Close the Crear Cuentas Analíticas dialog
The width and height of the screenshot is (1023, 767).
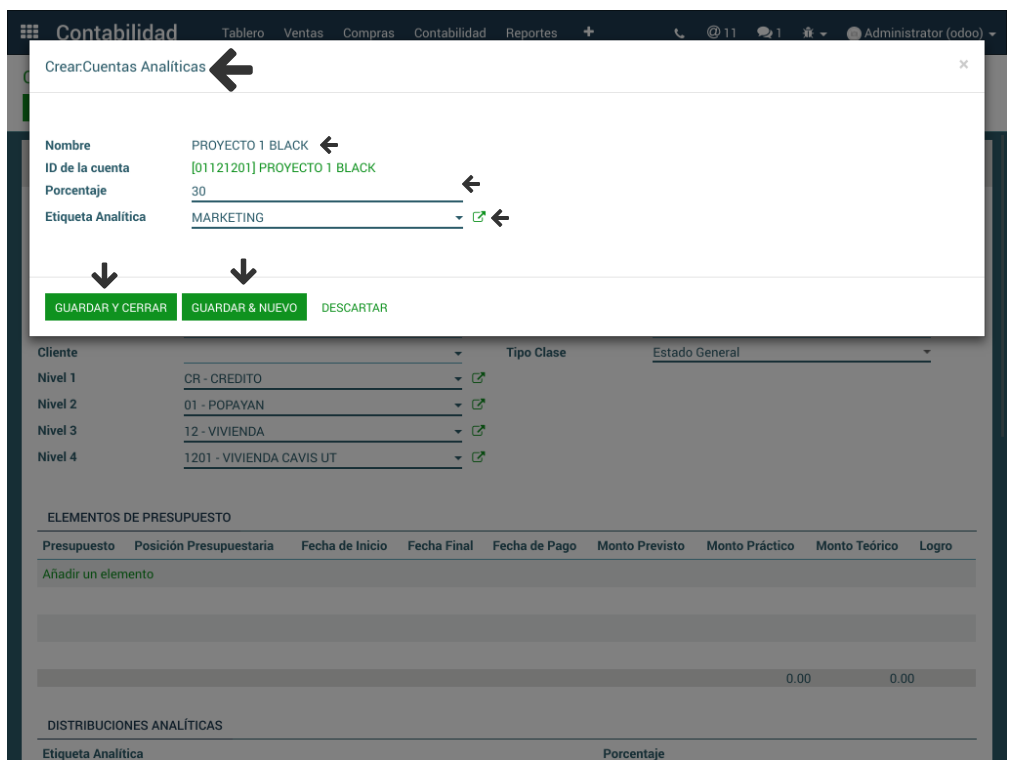click(963, 65)
